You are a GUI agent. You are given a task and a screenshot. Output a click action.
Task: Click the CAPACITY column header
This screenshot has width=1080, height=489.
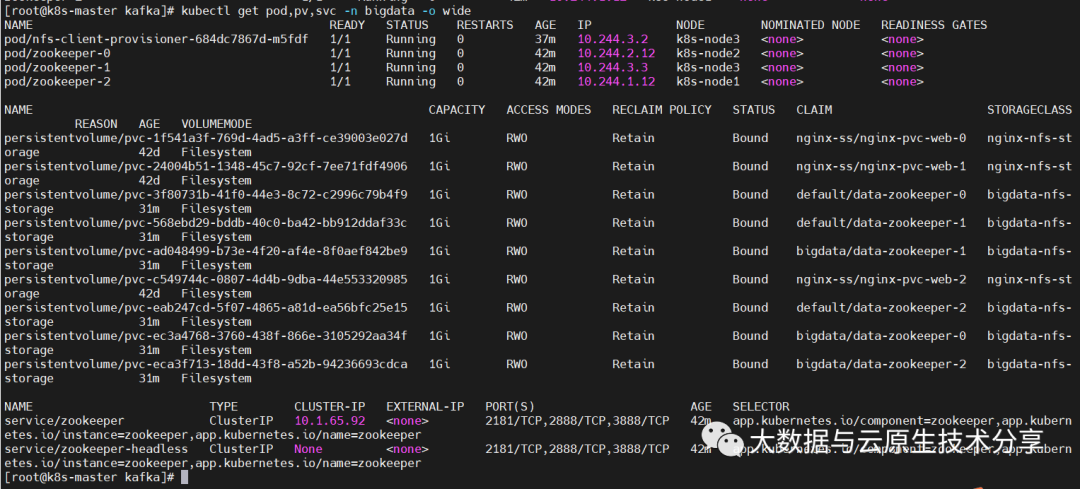[x=457, y=110]
